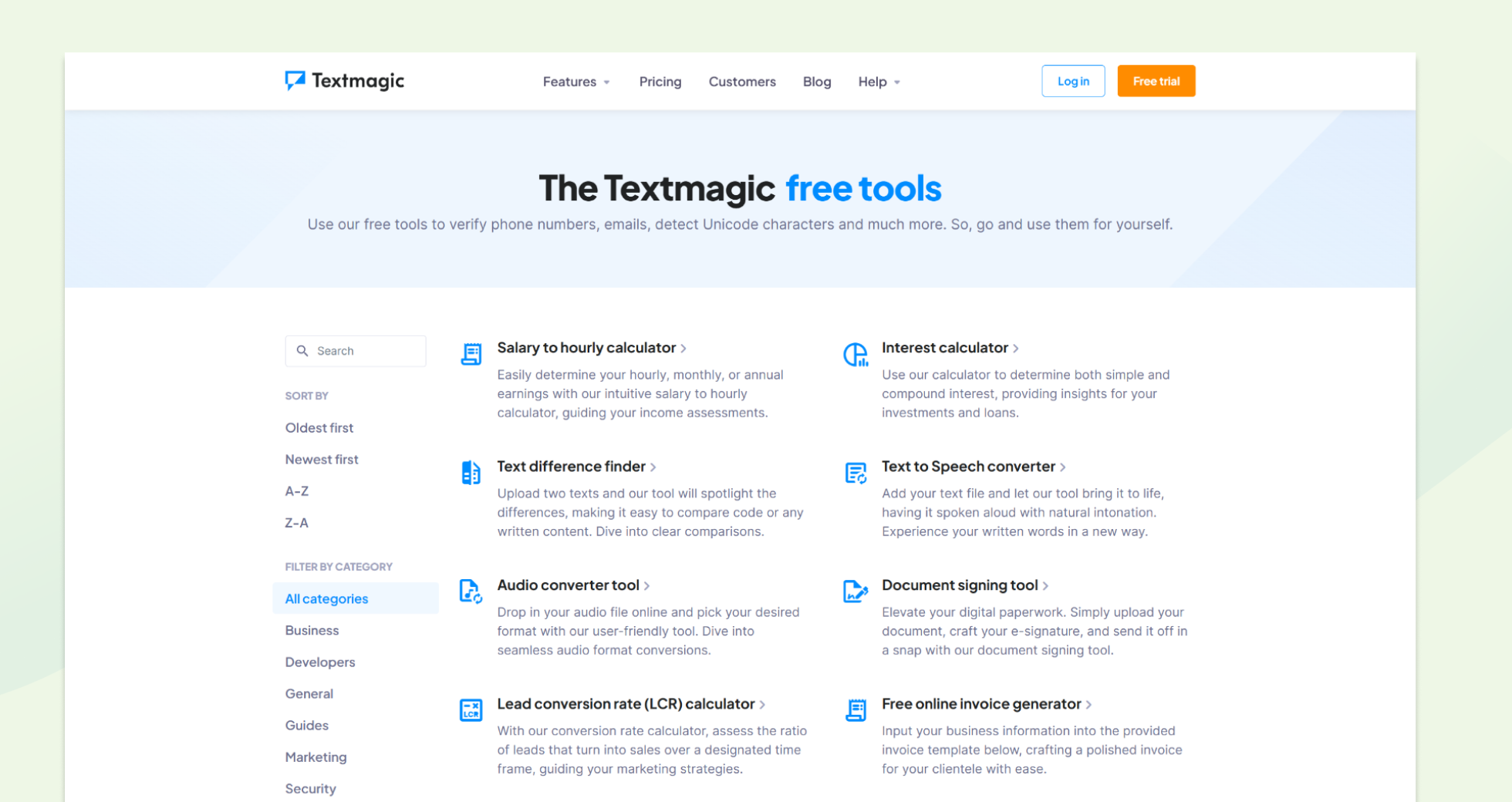Open the Customers page

point(742,82)
